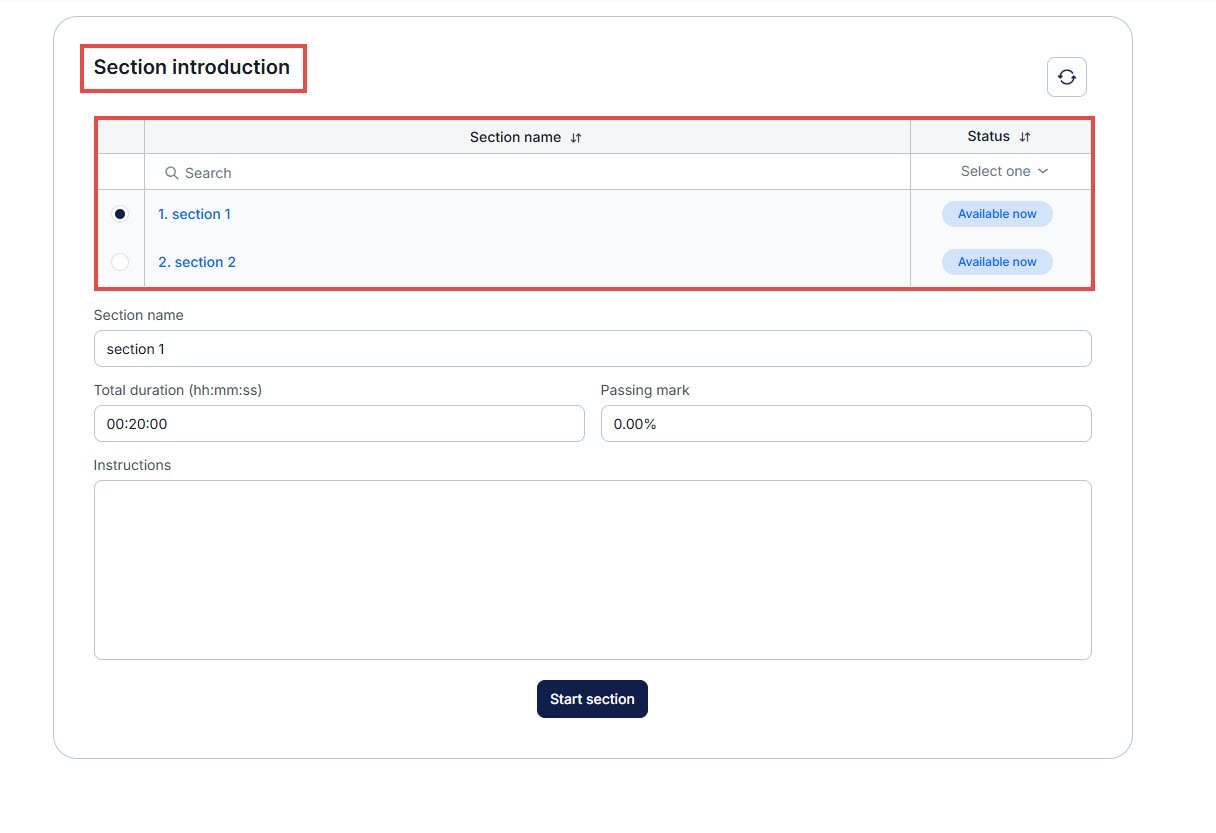Click the Total duration field
The image size is (1216, 833).
[x=339, y=424]
